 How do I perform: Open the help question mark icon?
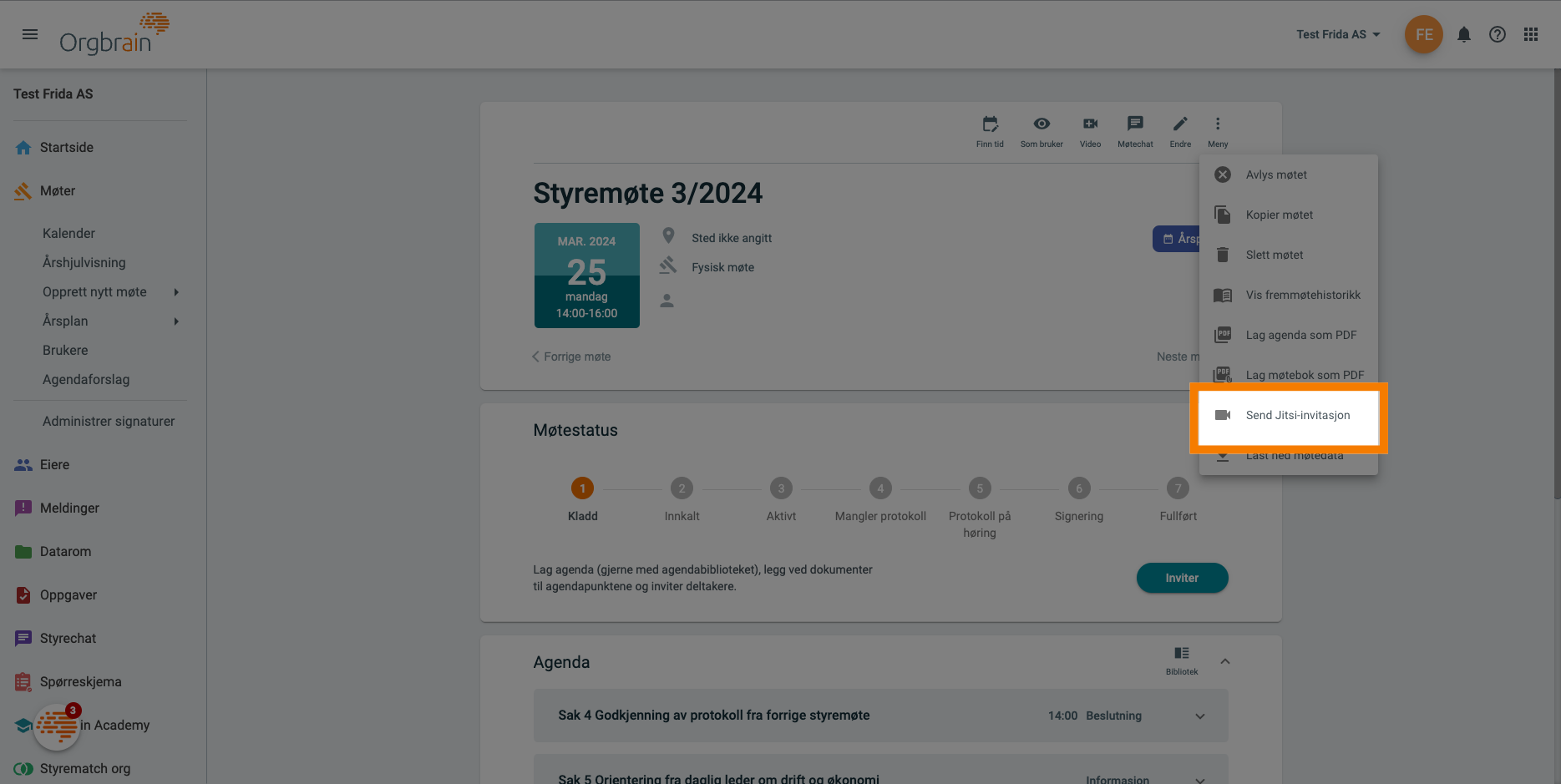coord(1498,34)
